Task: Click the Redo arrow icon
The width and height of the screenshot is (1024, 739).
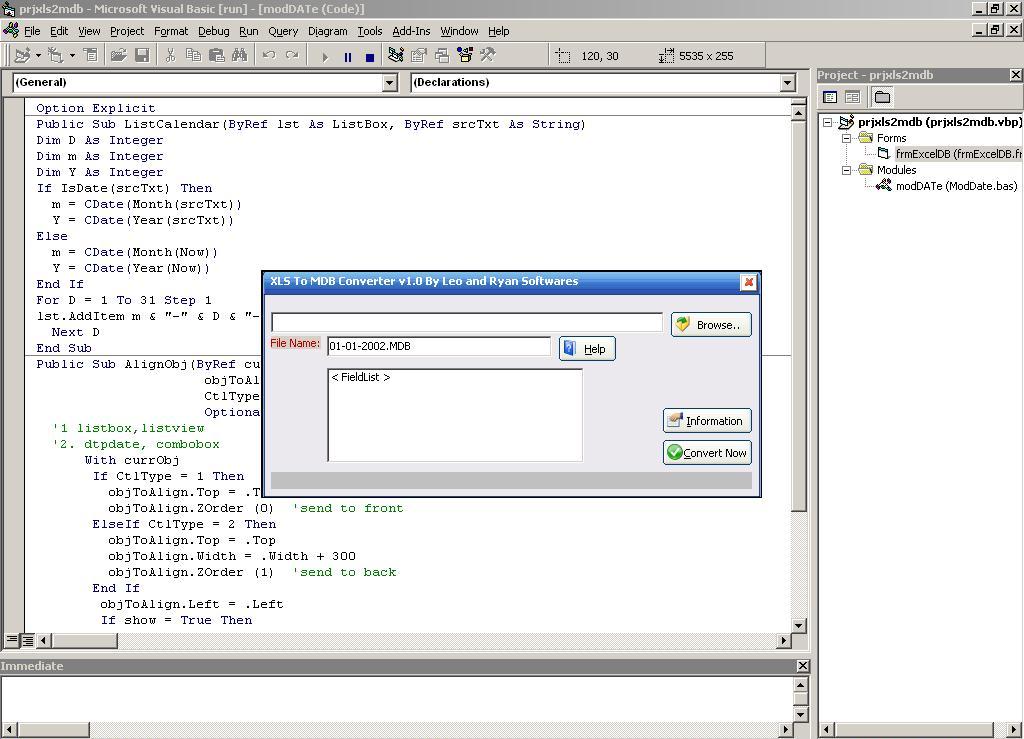Action: (x=292, y=55)
